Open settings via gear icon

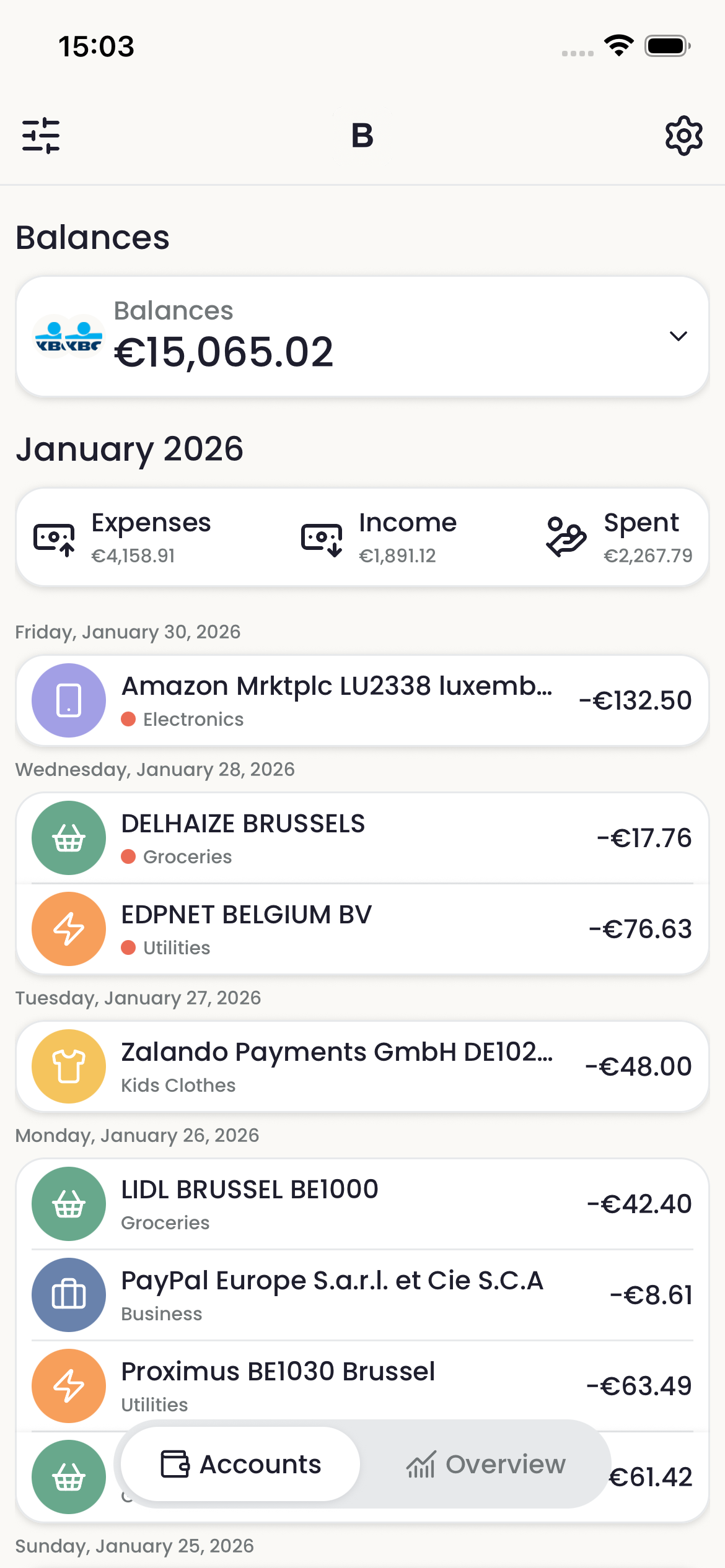pyautogui.click(x=683, y=136)
